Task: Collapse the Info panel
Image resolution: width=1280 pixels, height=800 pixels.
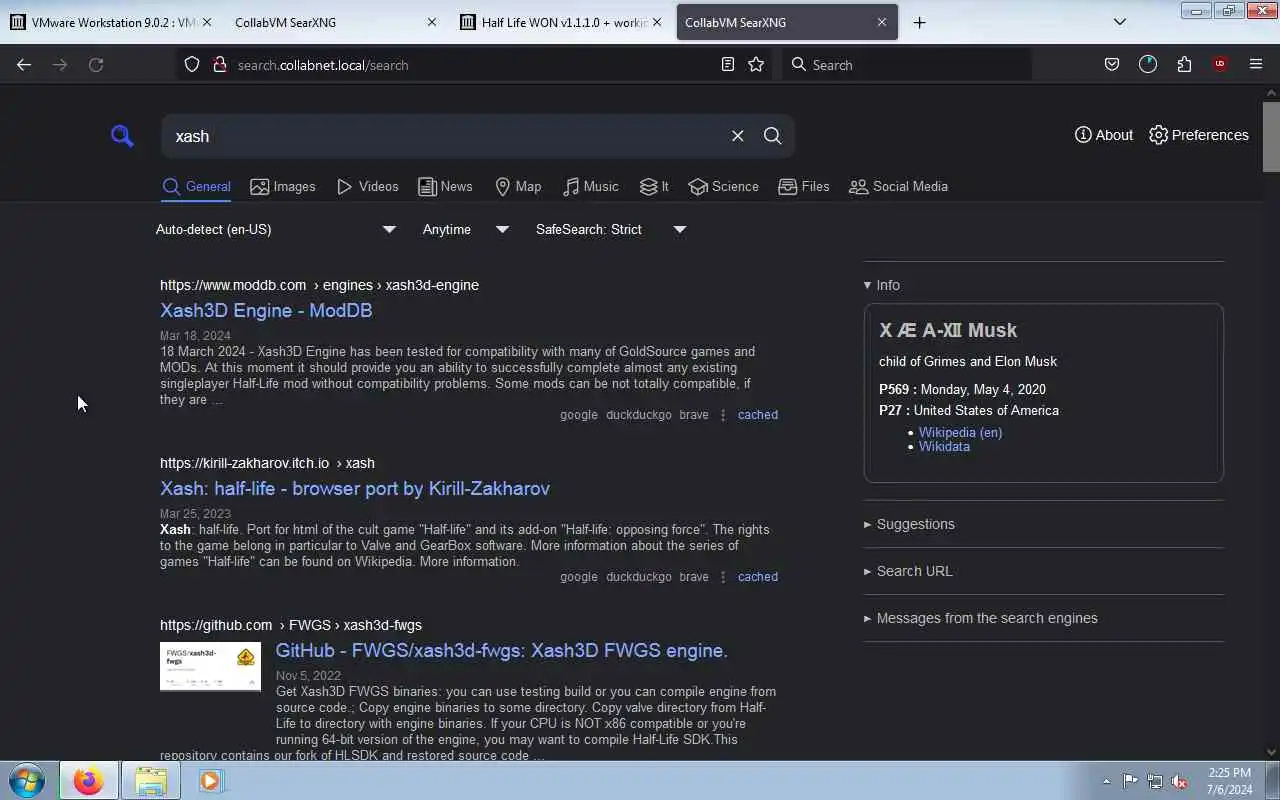Action: [x=882, y=285]
